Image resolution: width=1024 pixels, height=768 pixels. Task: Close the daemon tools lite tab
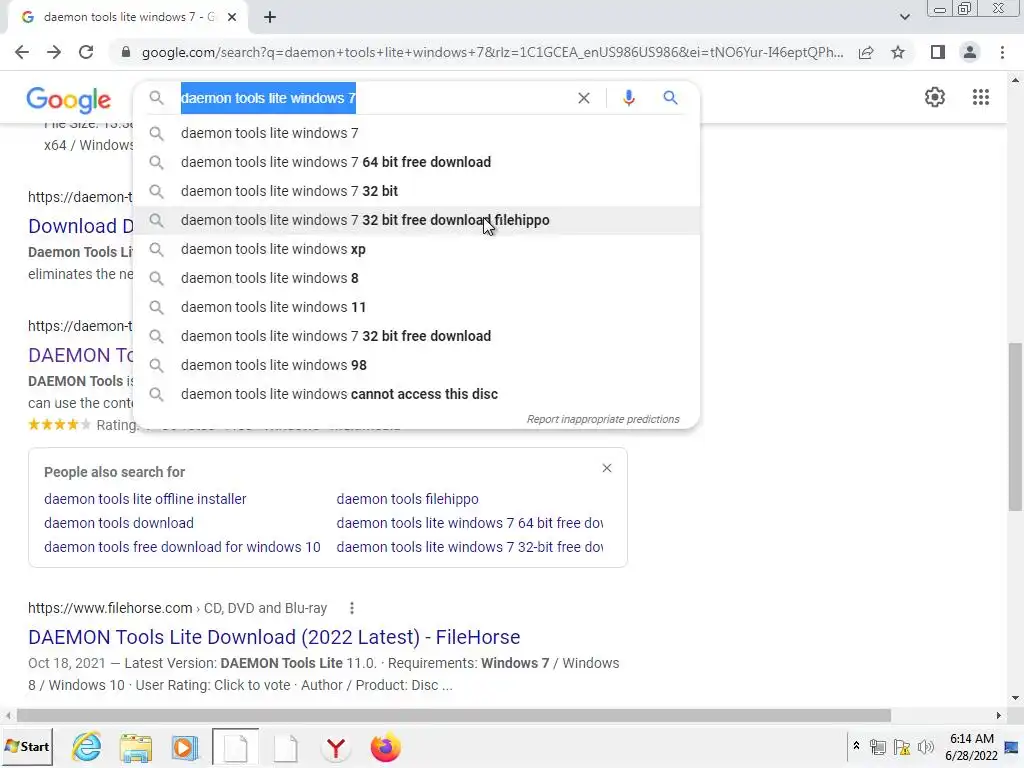point(232,17)
